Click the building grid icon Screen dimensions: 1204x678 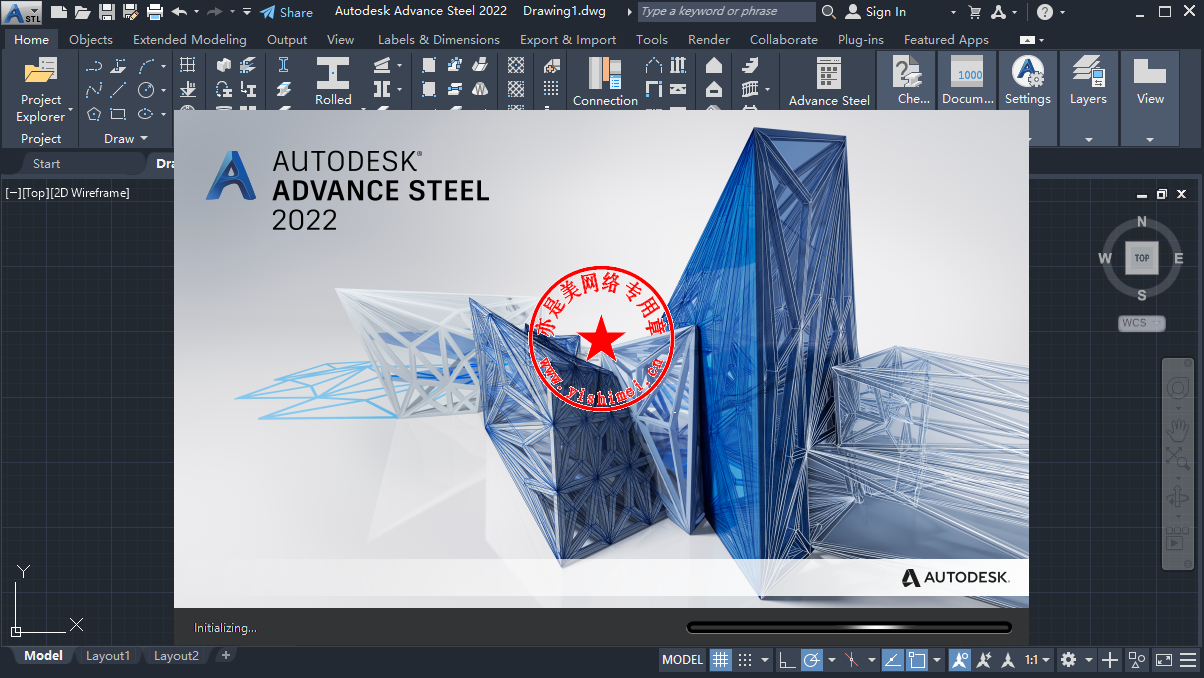click(x=187, y=65)
